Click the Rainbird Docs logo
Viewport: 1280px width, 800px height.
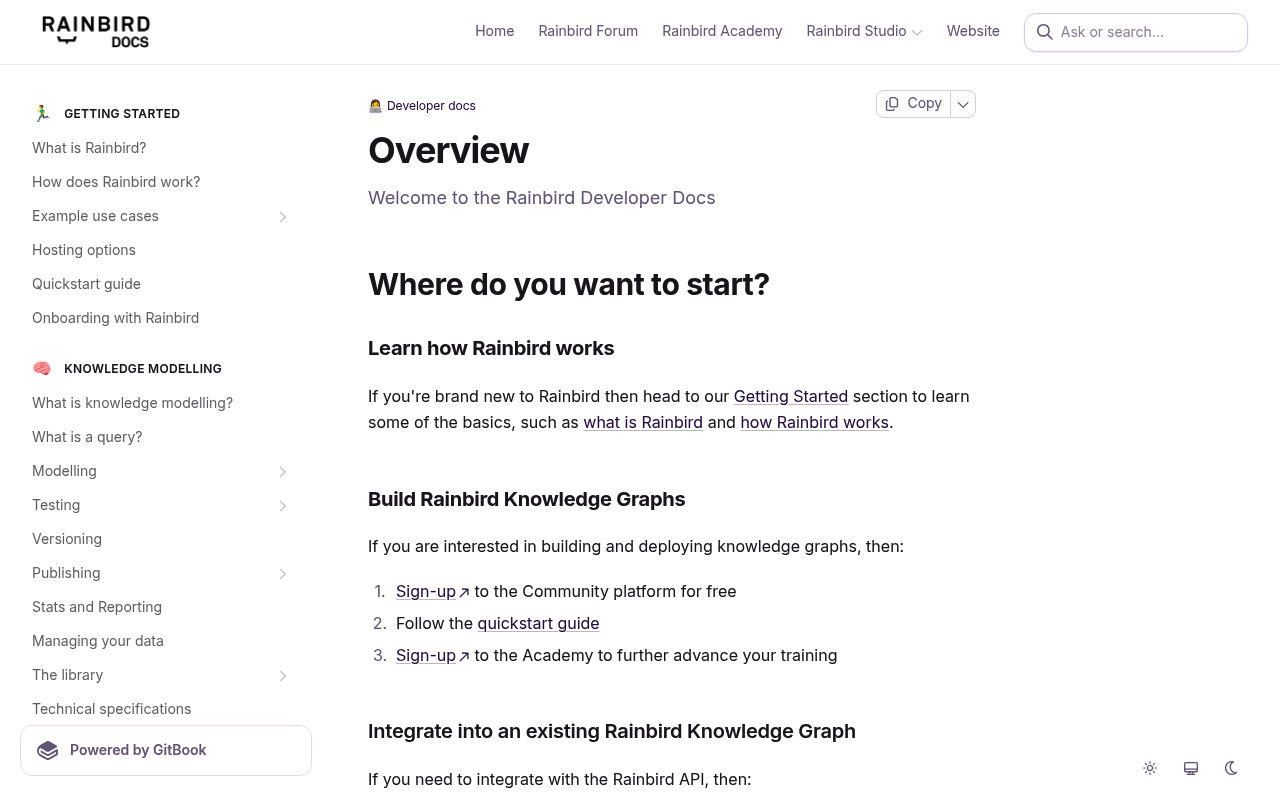point(96,32)
